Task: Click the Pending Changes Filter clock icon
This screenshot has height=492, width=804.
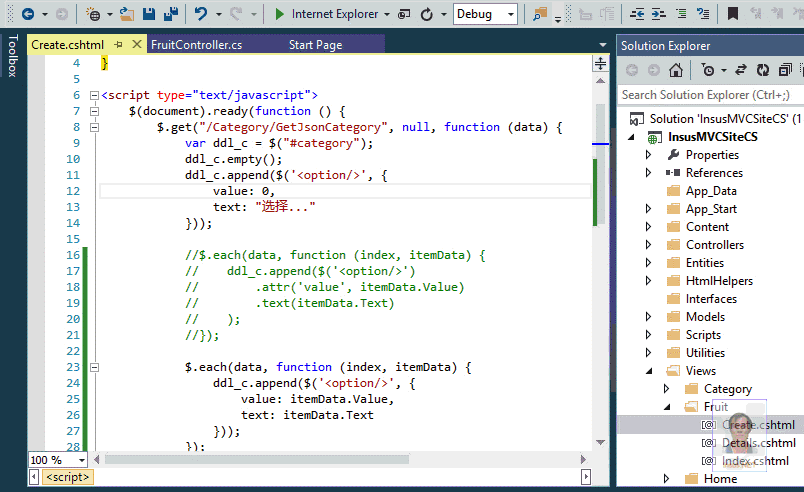Action: 708,70
